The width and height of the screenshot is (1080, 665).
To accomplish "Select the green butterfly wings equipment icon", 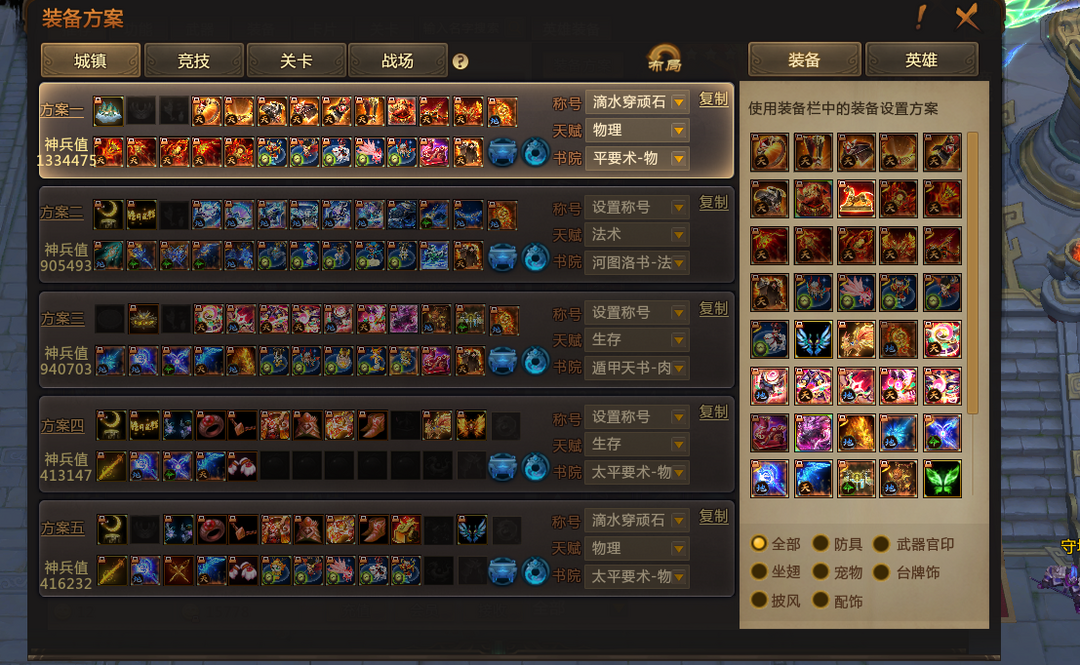I will click(x=942, y=479).
